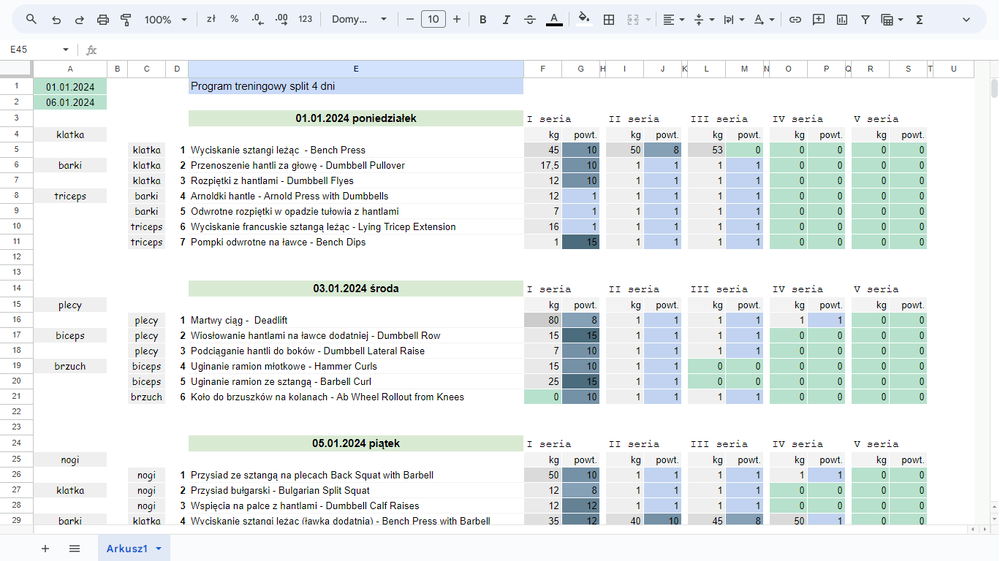
Task: Insert a chart using the chart icon
Action: (842, 20)
